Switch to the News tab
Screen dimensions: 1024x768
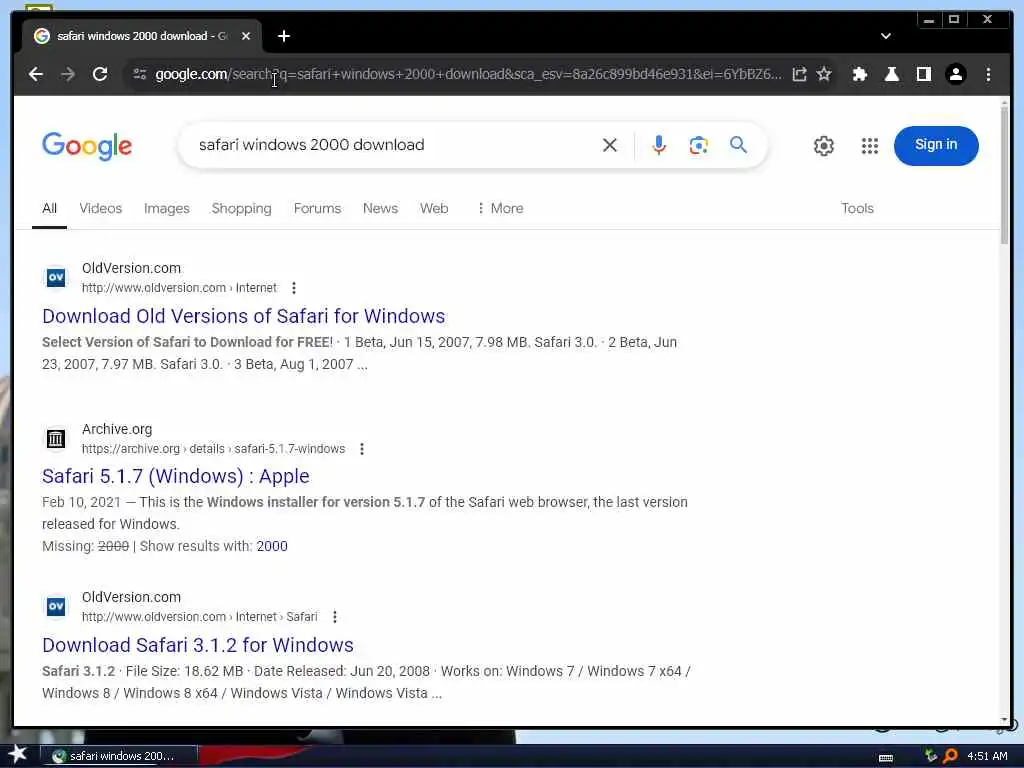pyautogui.click(x=380, y=208)
